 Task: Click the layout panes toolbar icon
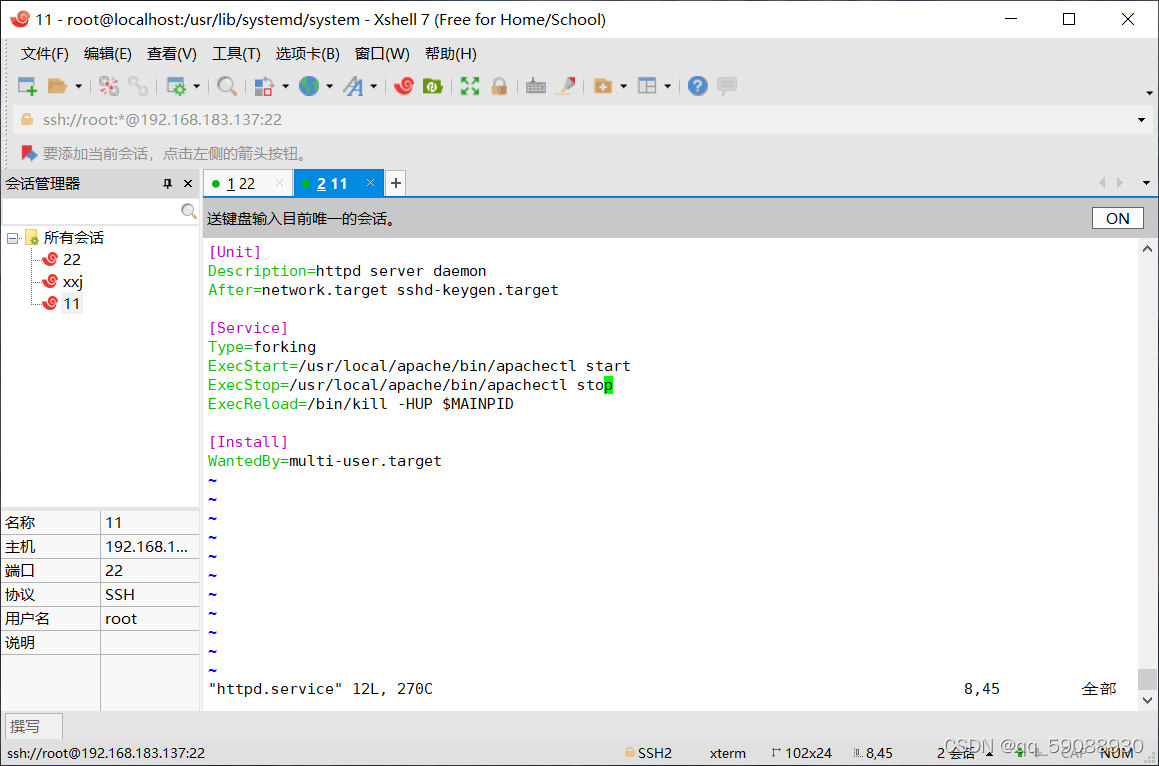click(647, 87)
